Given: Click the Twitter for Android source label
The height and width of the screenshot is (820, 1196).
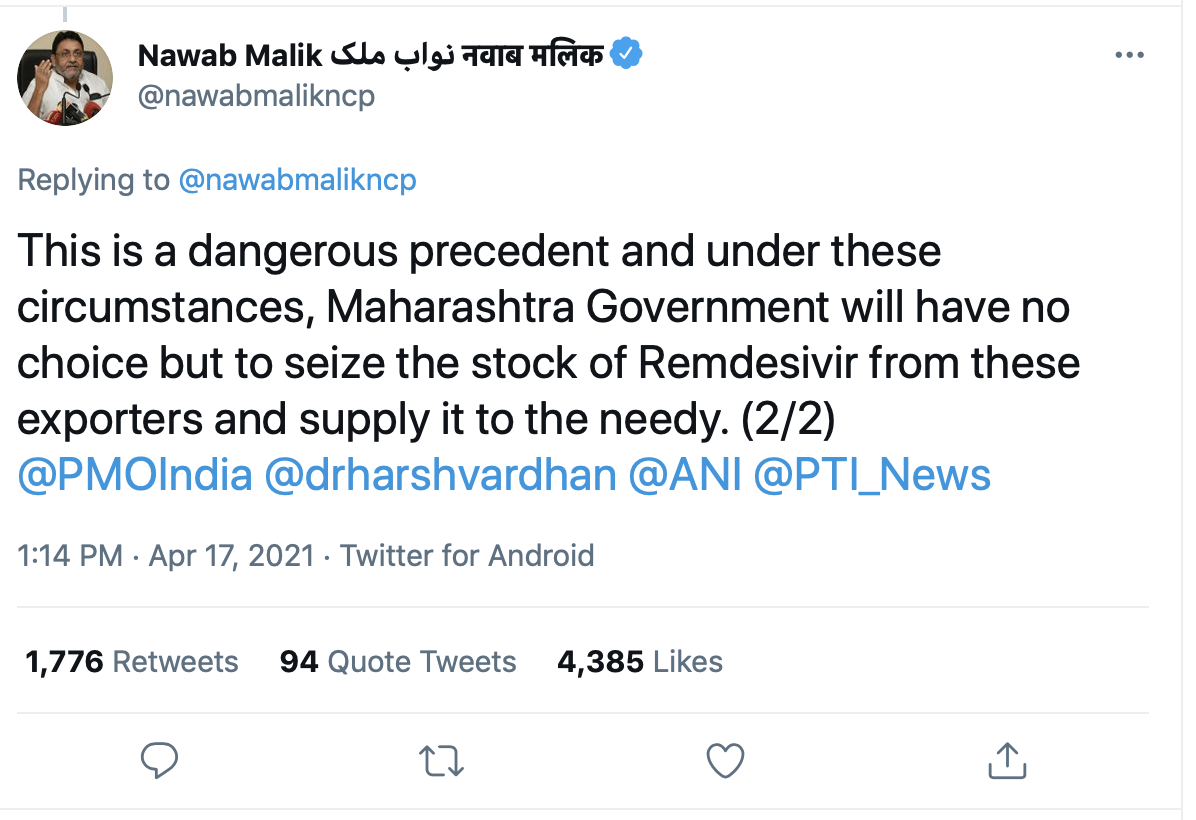Looking at the screenshot, I should (467, 555).
